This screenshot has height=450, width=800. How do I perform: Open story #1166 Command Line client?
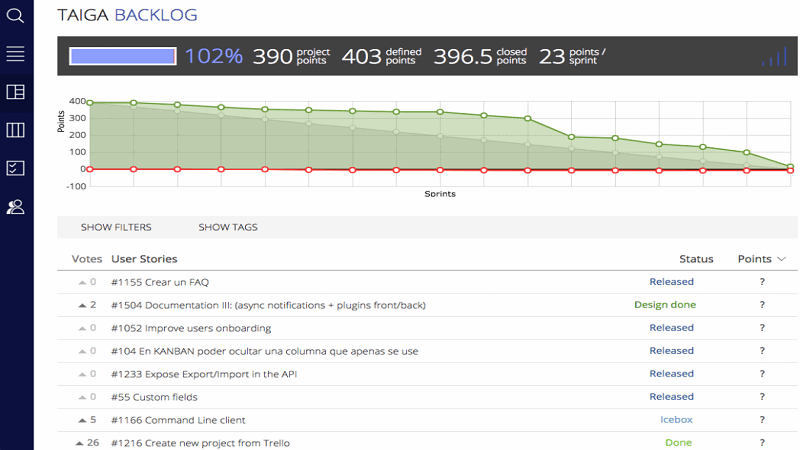pos(178,420)
